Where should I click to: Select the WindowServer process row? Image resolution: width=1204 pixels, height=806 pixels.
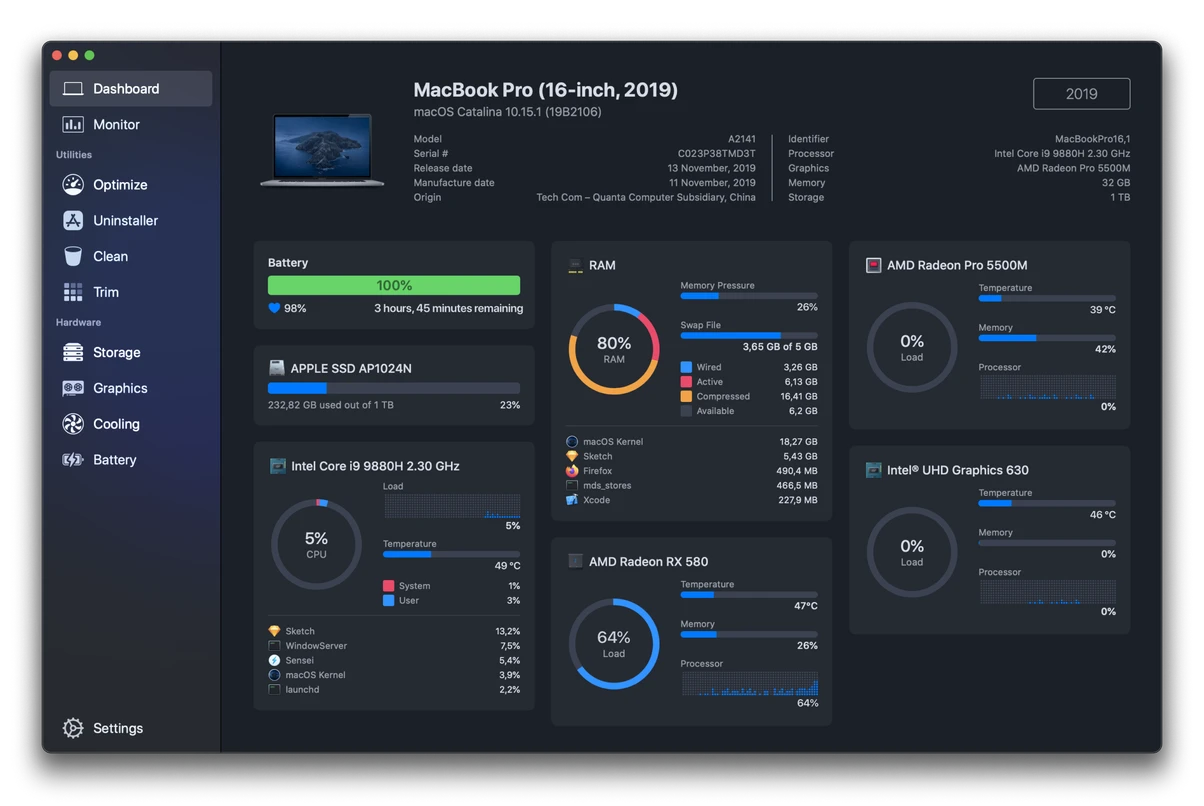(394, 647)
